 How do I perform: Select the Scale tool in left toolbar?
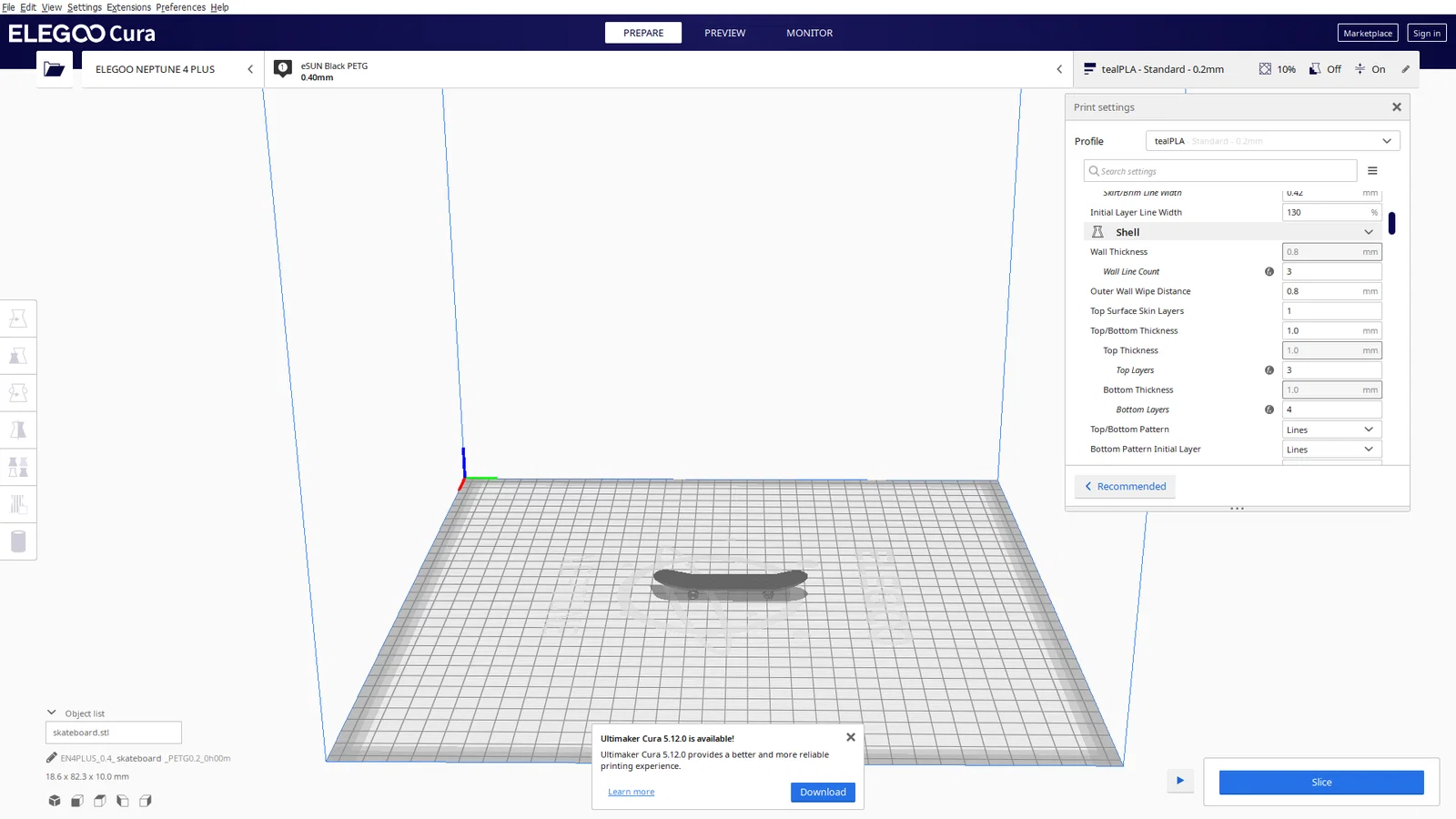[x=18, y=356]
